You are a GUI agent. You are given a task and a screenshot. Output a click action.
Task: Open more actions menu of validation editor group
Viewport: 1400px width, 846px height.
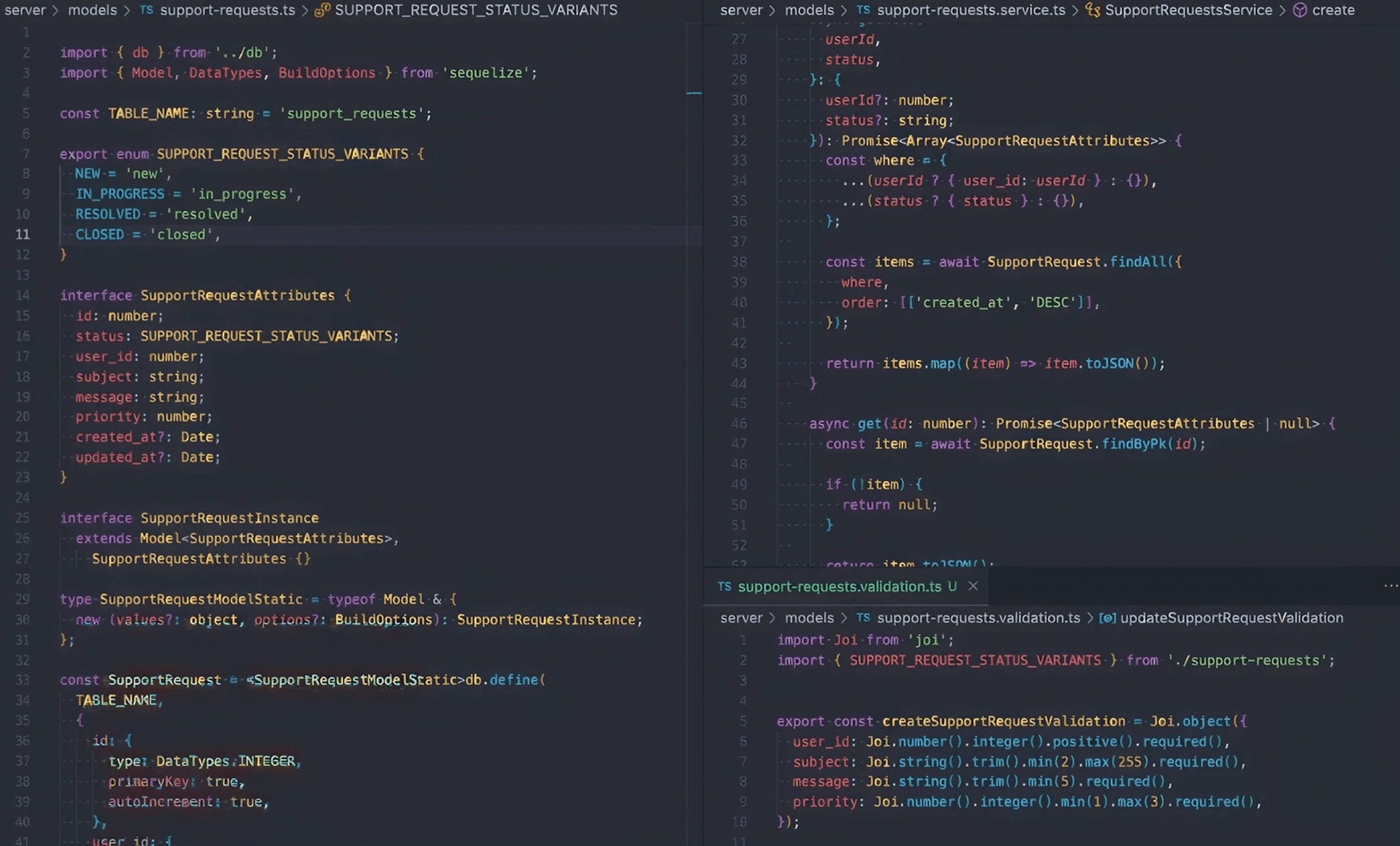pyautogui.click(x=1391, y=586)
